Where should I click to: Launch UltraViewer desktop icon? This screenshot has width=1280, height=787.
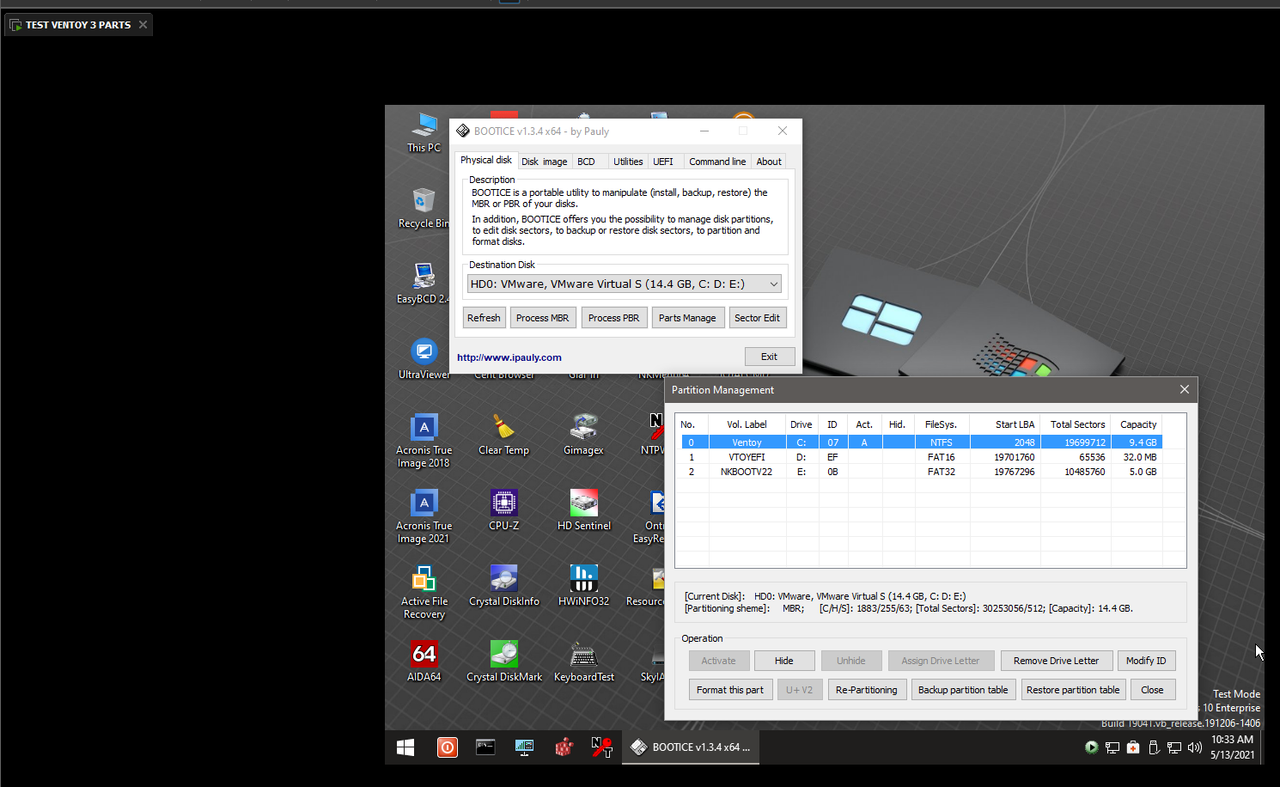point(424,359)
